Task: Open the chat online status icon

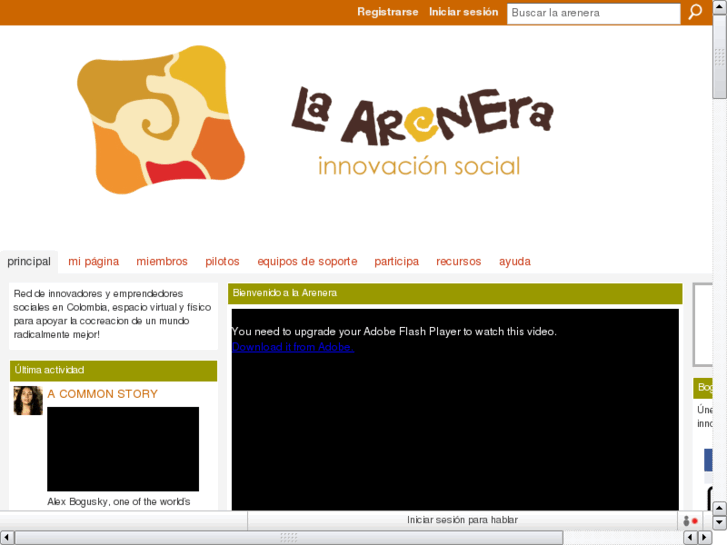Action: pos(690,521)
